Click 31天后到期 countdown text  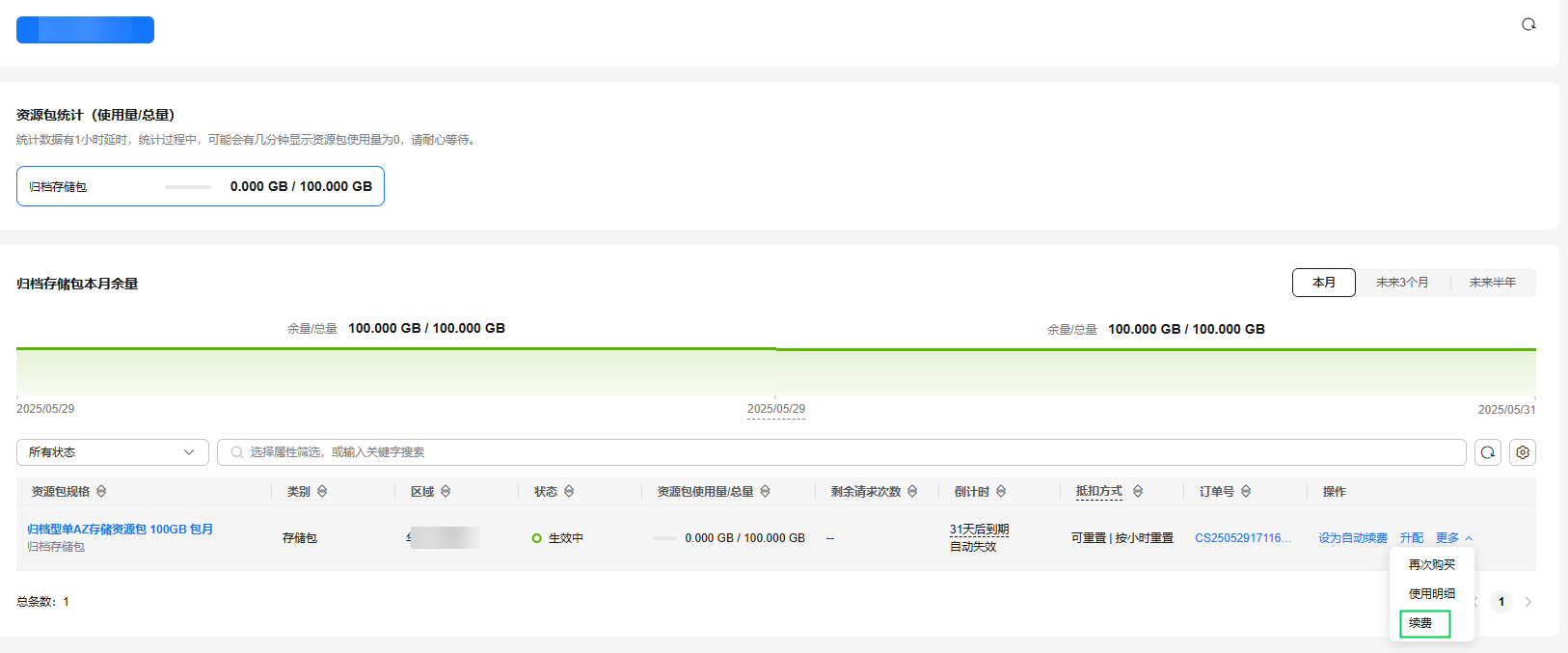click(979, 530)
